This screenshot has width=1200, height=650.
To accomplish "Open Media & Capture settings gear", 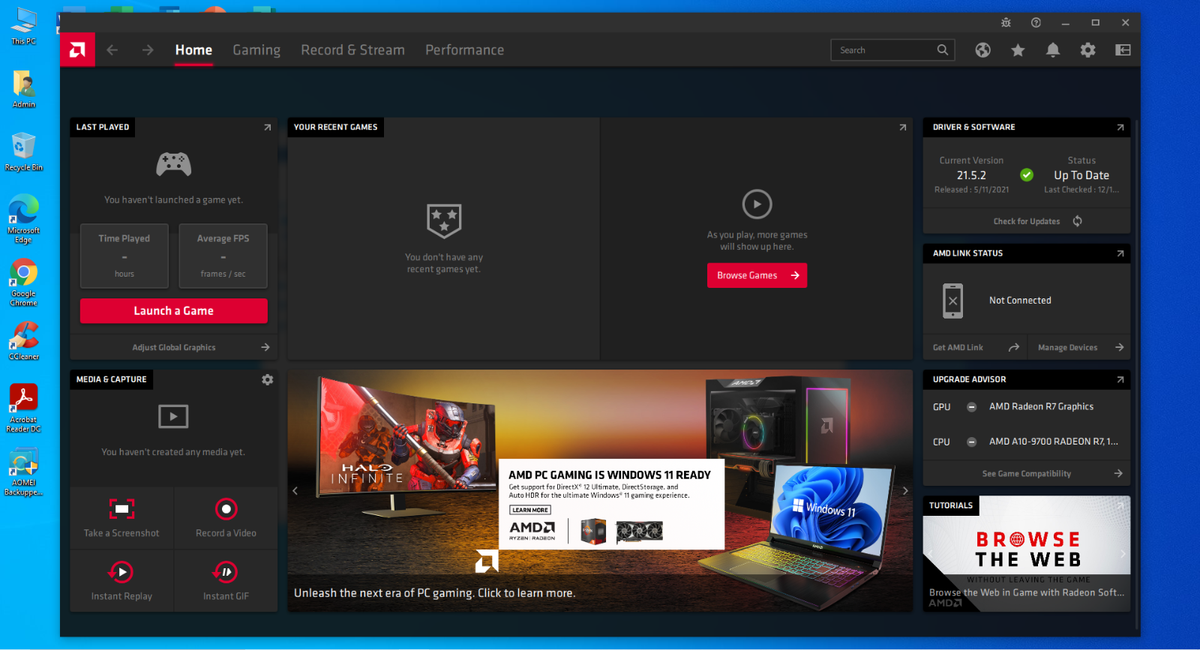I will [267, 380].
